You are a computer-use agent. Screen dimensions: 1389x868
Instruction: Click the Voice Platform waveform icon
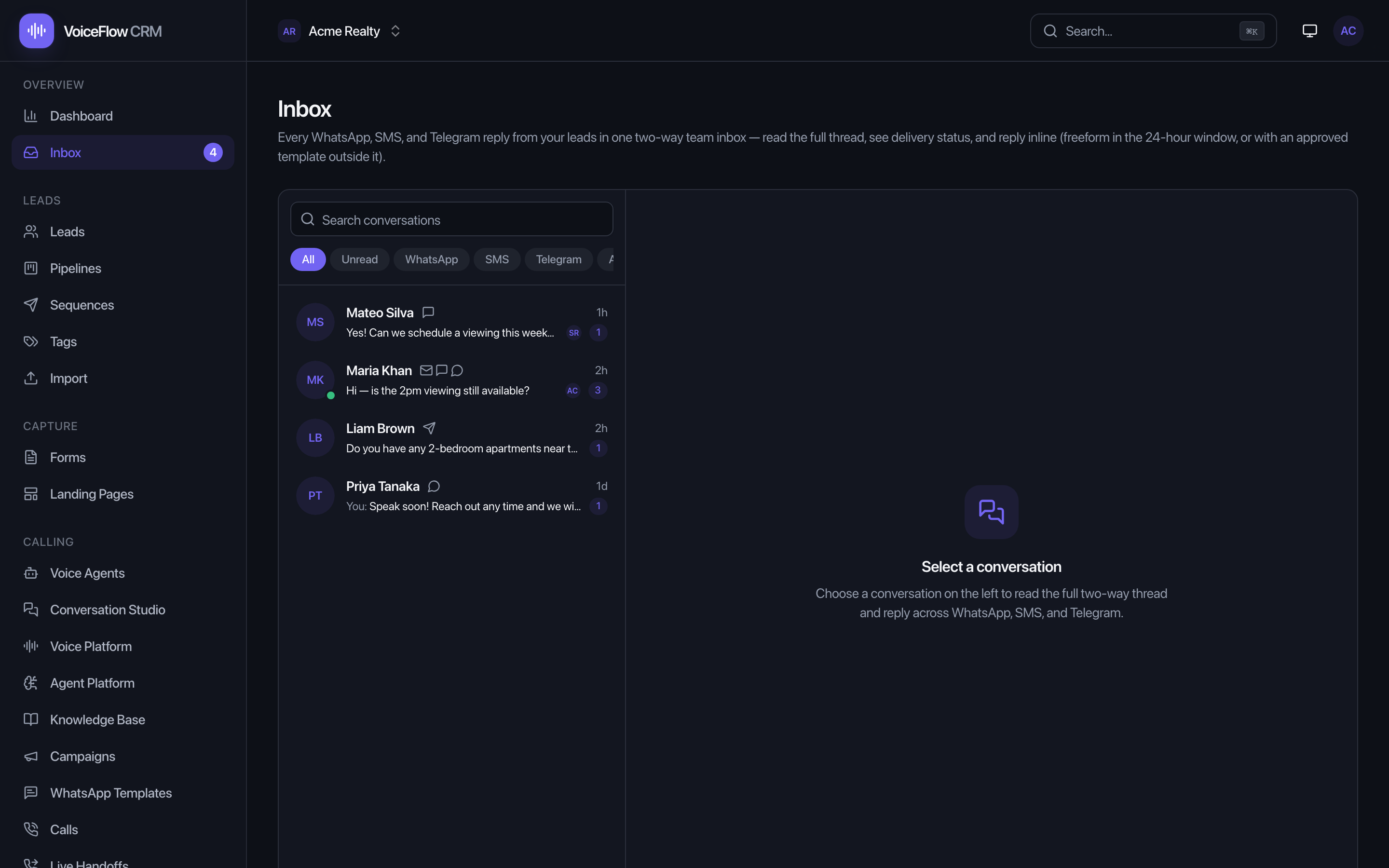tap(31, 646)
